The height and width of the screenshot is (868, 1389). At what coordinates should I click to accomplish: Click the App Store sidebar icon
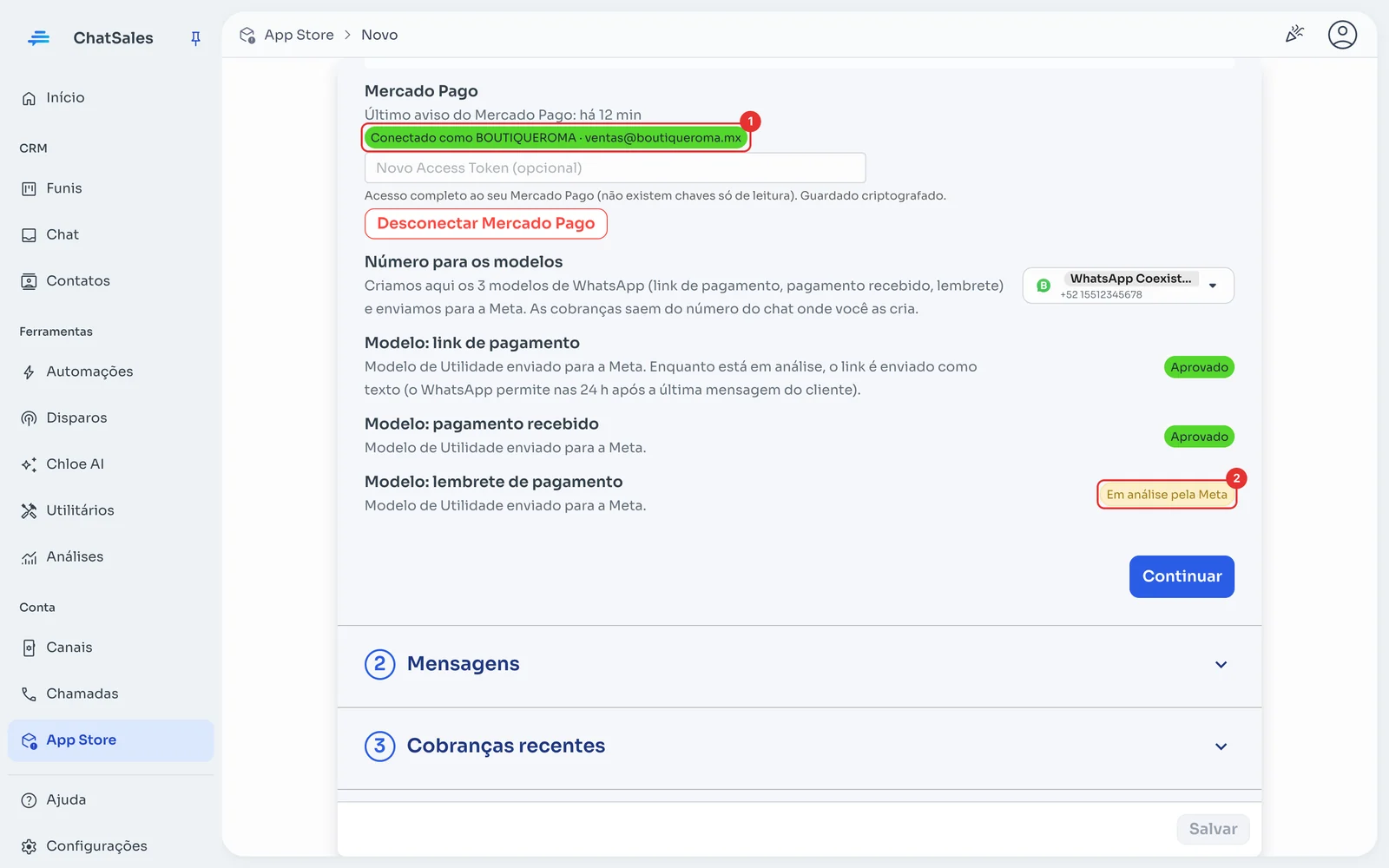(29, 740)
